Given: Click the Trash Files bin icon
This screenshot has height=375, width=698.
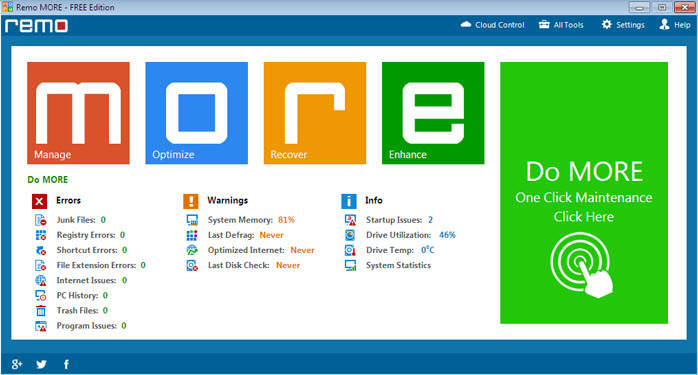Looking at the screenshot, I should pos(41,311).
